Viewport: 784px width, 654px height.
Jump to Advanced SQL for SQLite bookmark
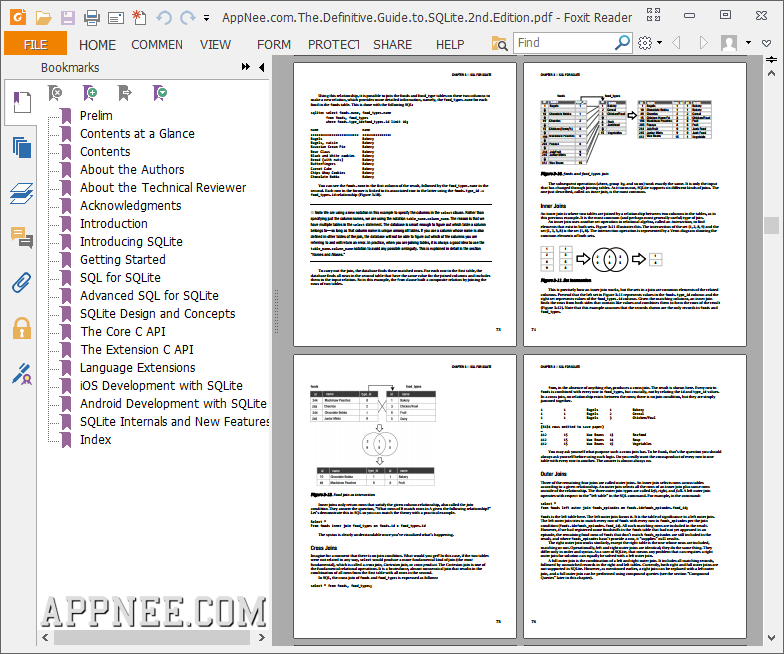(149, 296)
